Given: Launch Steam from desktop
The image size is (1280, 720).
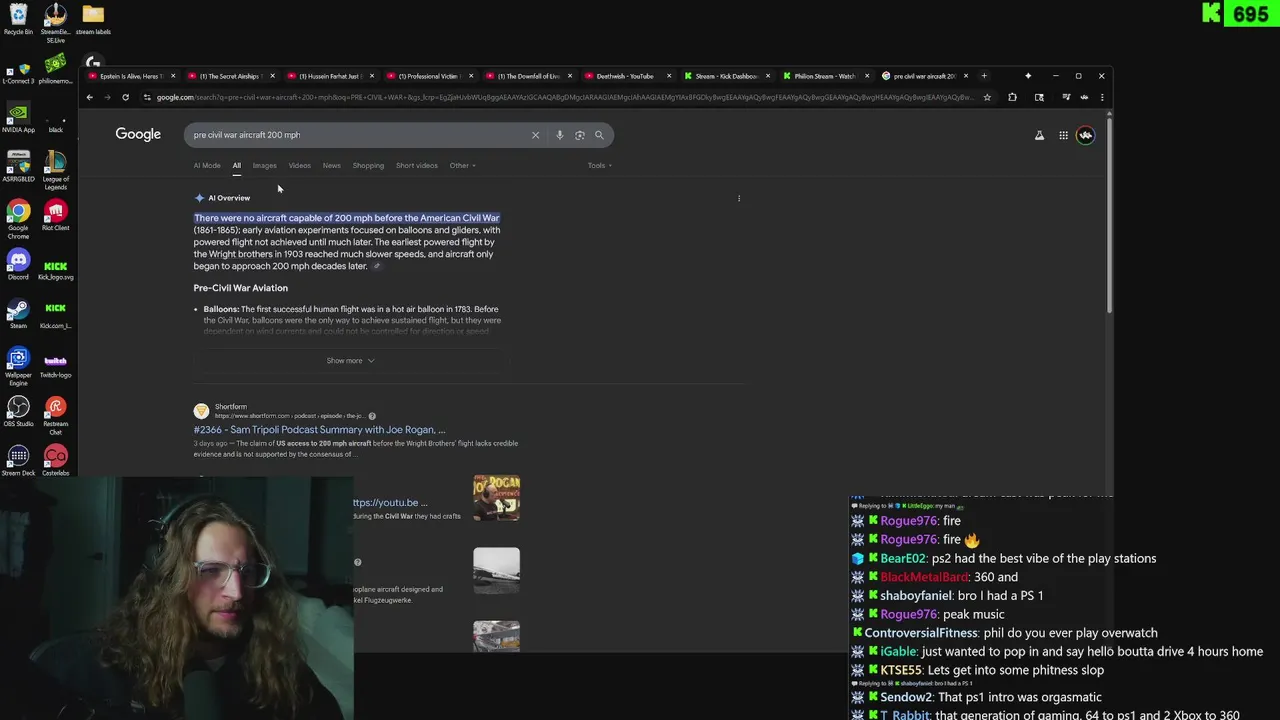Looking at the screenshot, I should point(18,313).
